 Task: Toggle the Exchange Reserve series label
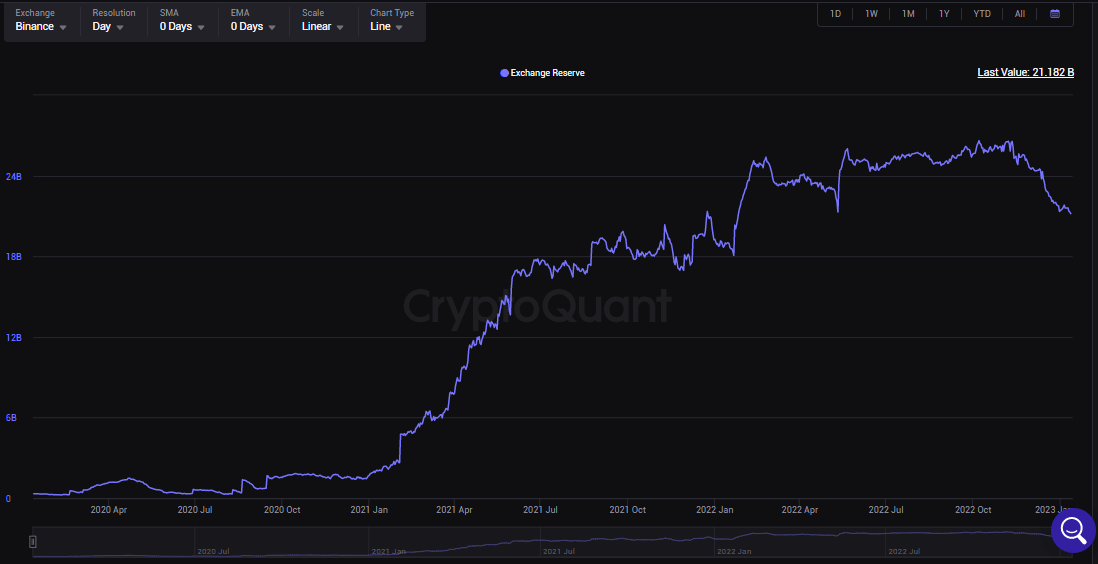tap(547, 73)
